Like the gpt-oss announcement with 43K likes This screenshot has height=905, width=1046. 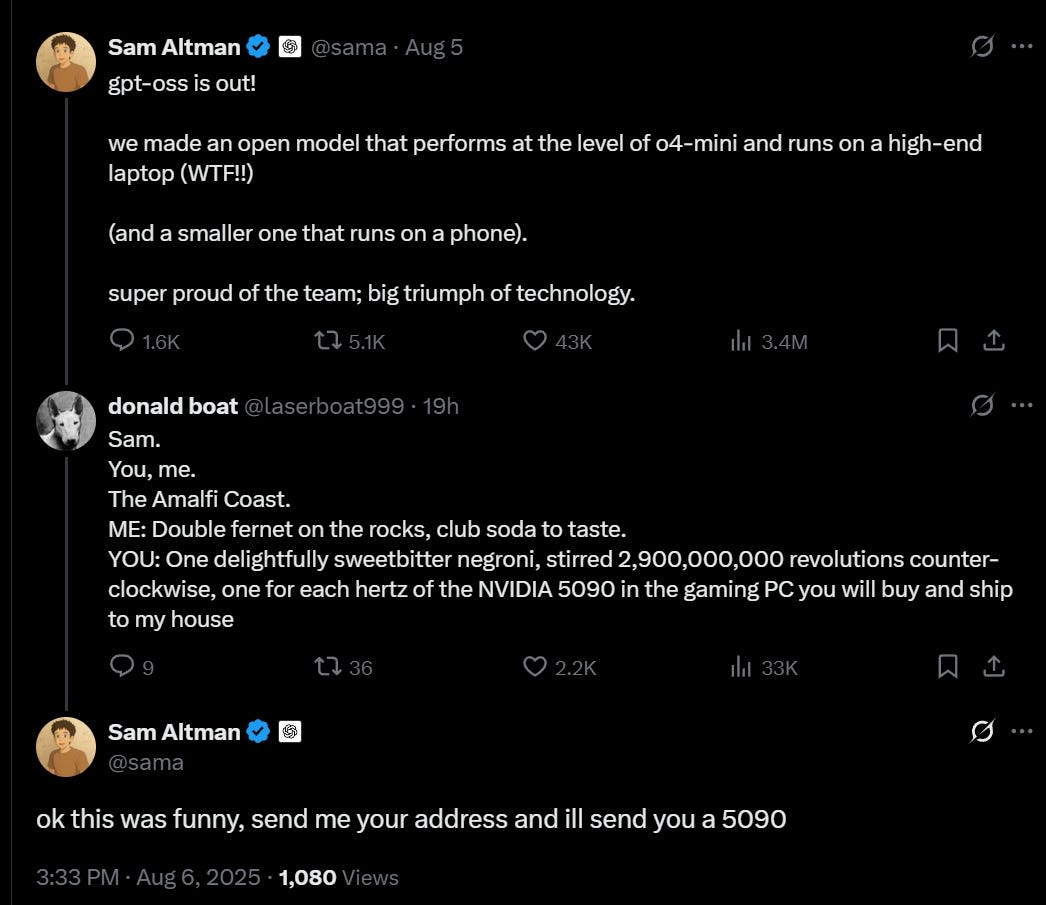[536, 341]
